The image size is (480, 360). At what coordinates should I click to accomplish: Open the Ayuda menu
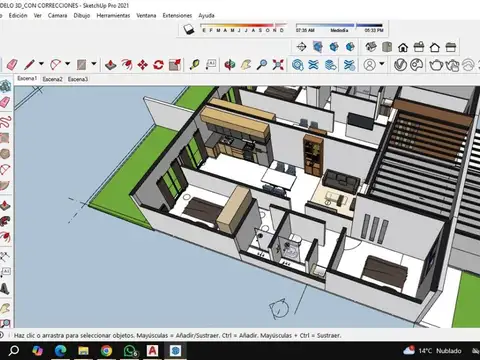point(206,15)
